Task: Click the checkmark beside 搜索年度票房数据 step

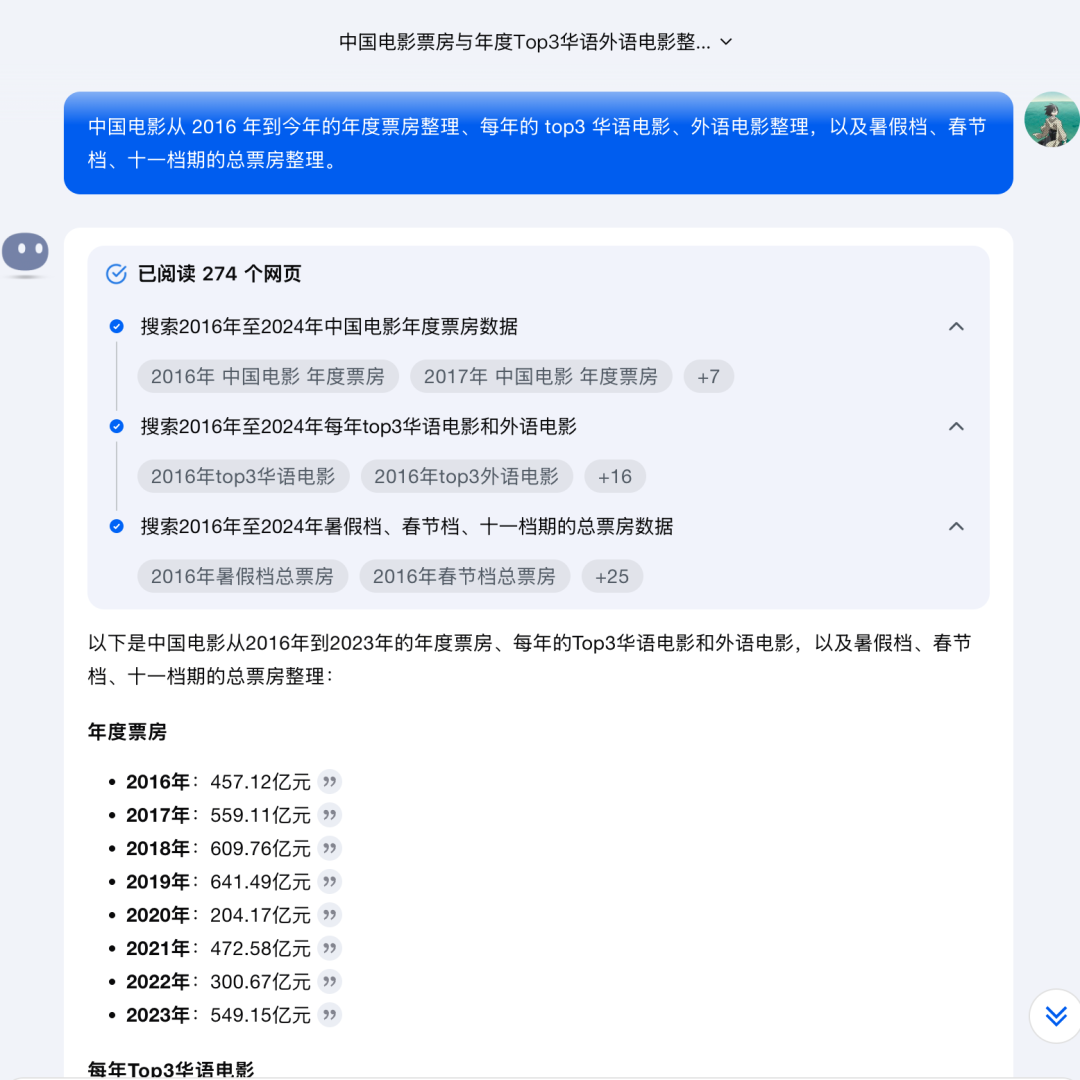Action: coord(117,327)
